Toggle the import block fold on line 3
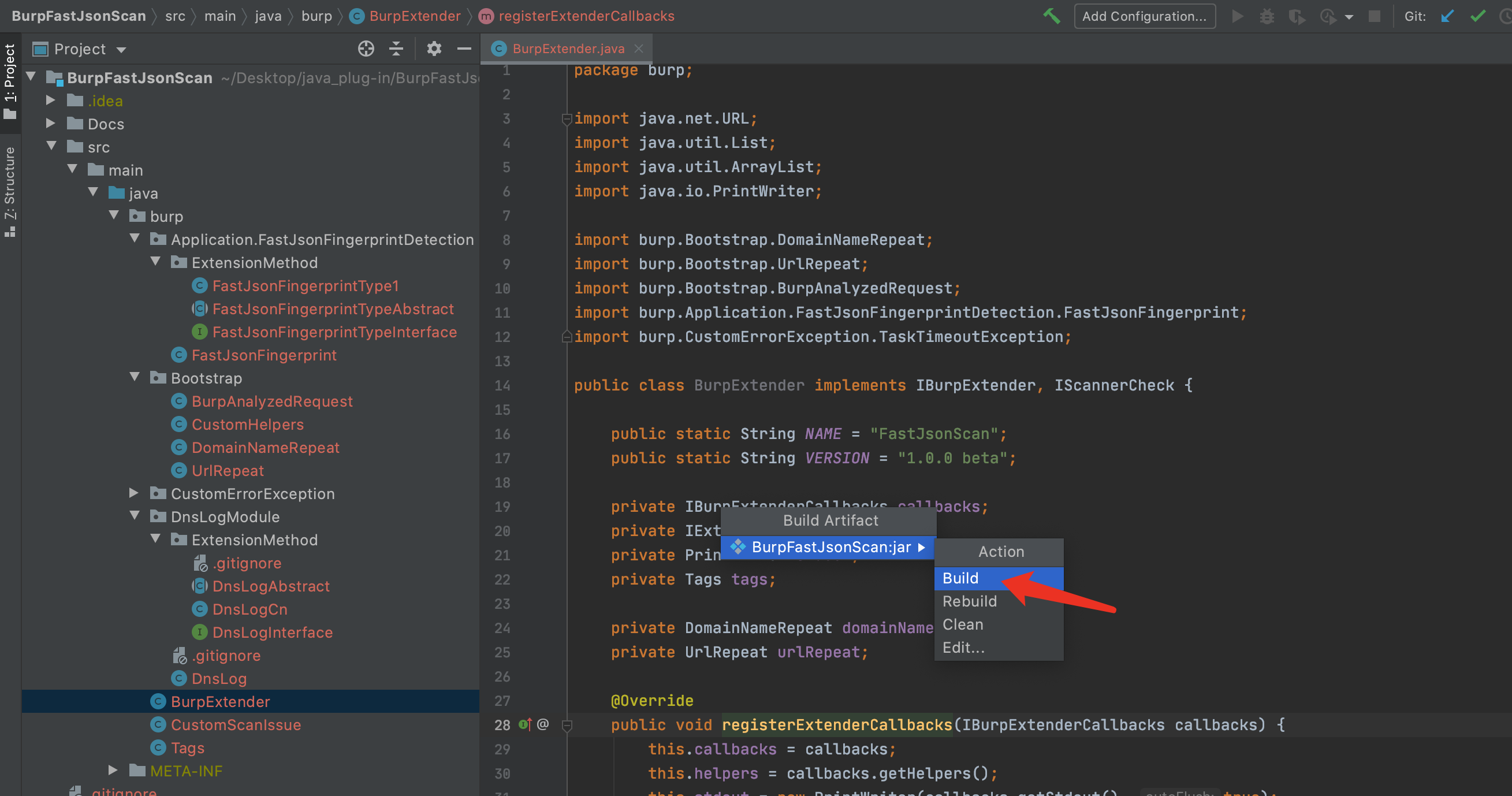 coord(567,118)
